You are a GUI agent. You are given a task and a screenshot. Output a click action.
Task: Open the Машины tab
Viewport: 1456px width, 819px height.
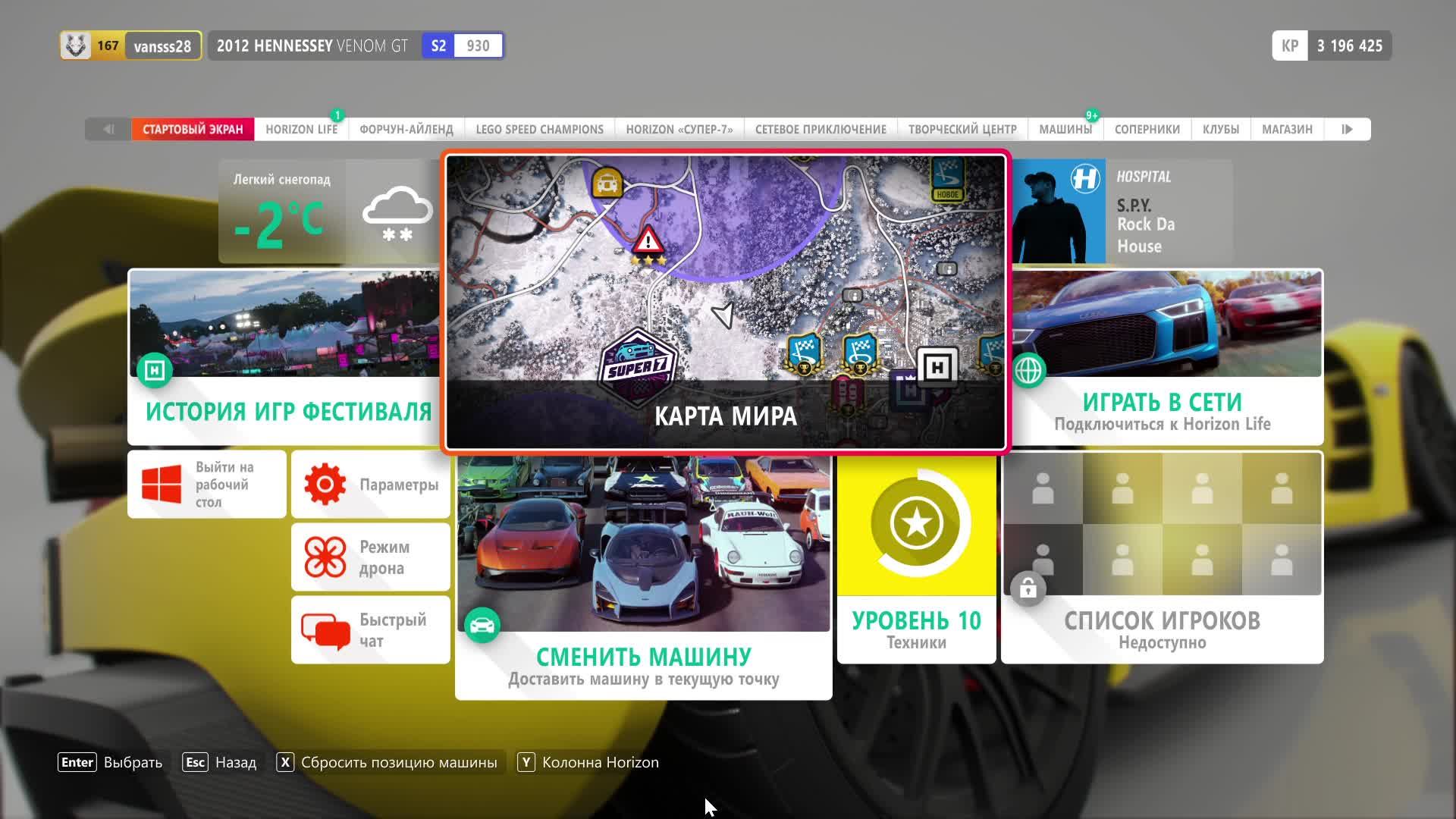pos(1065,129)
